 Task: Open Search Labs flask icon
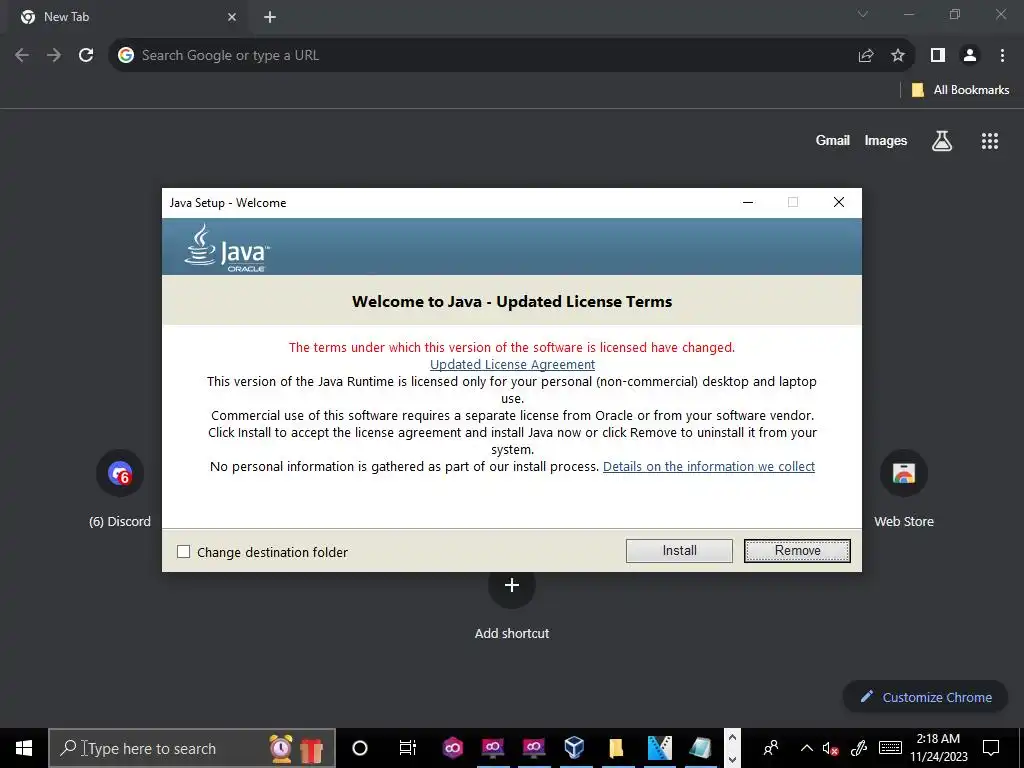[942, 140]
